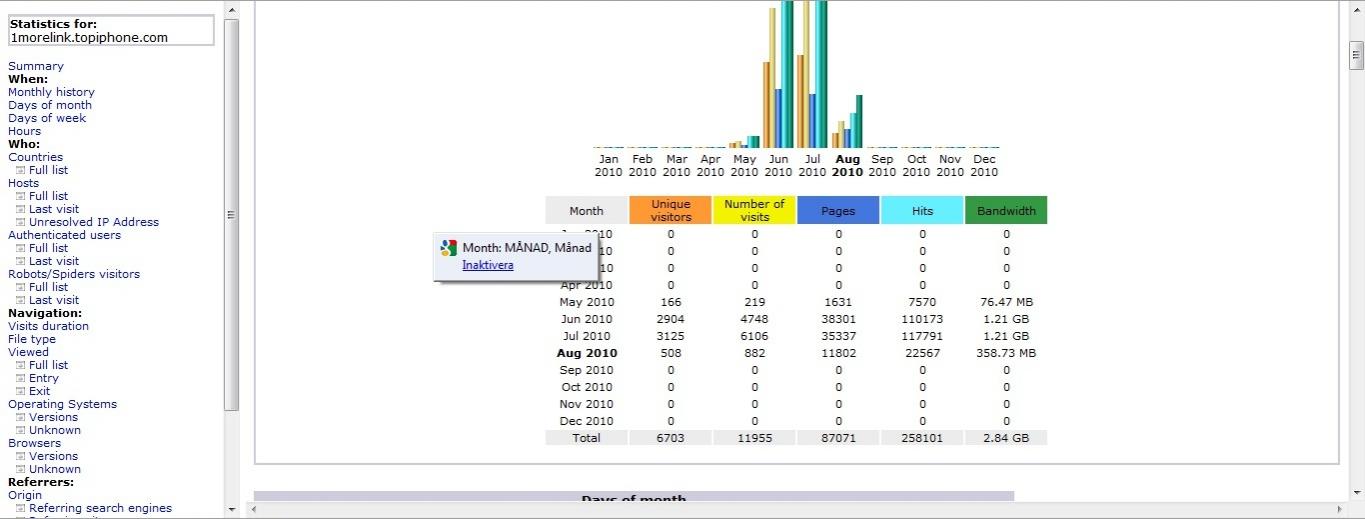Click the Jul 2010 bar group in chart
This screenshot has width=1365, height=519.
813,75
